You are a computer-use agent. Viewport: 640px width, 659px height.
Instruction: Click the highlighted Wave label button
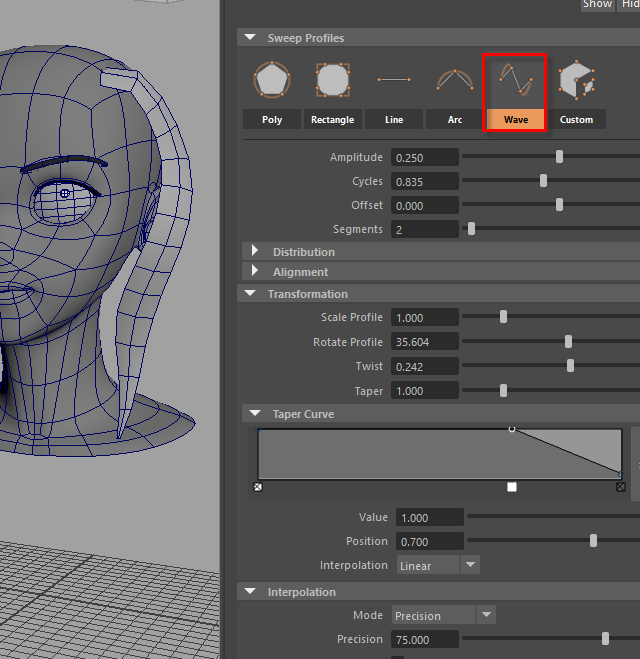coord(516,119)
